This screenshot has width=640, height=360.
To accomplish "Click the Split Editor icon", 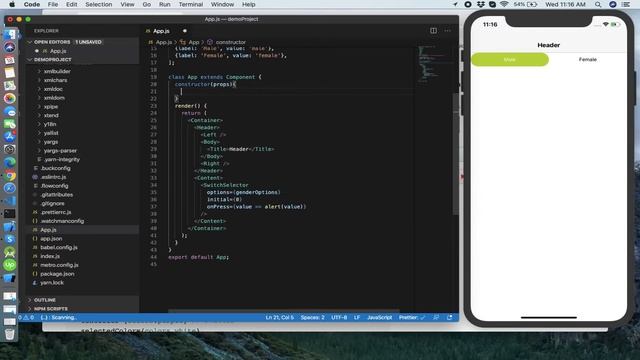I will [x=433, y=31].
